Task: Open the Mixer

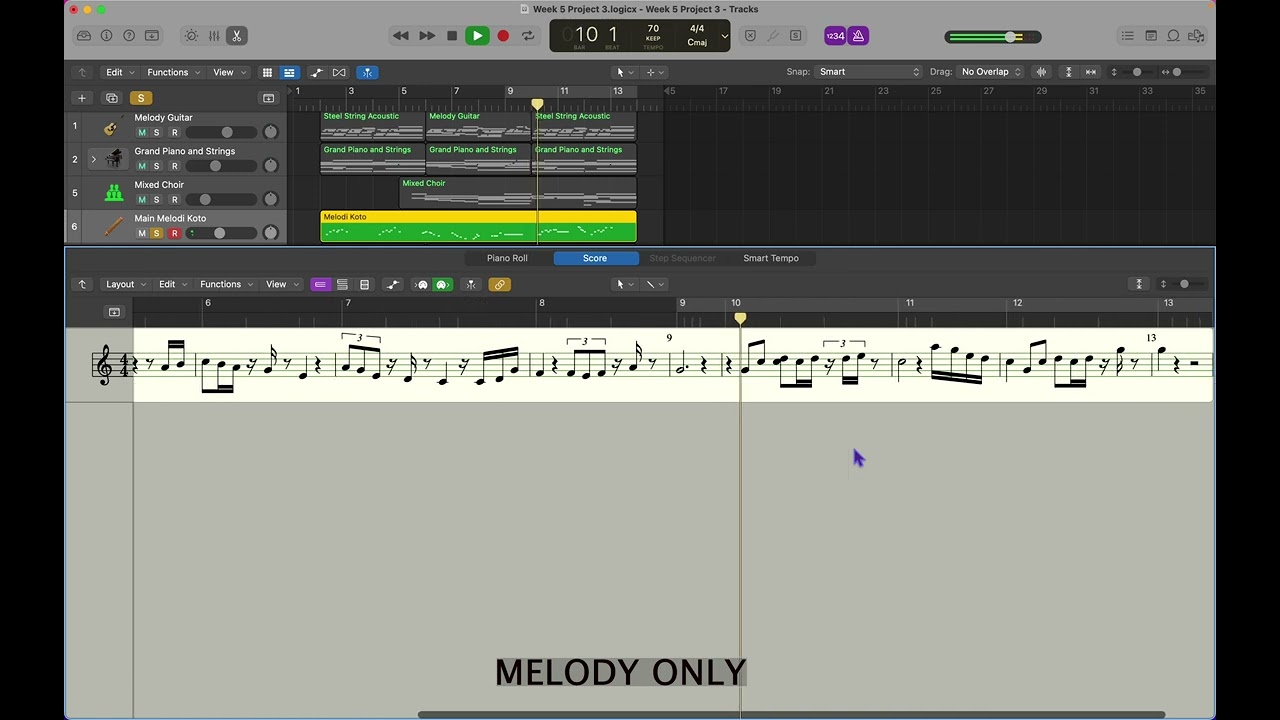Action: [x=214, y=36]
